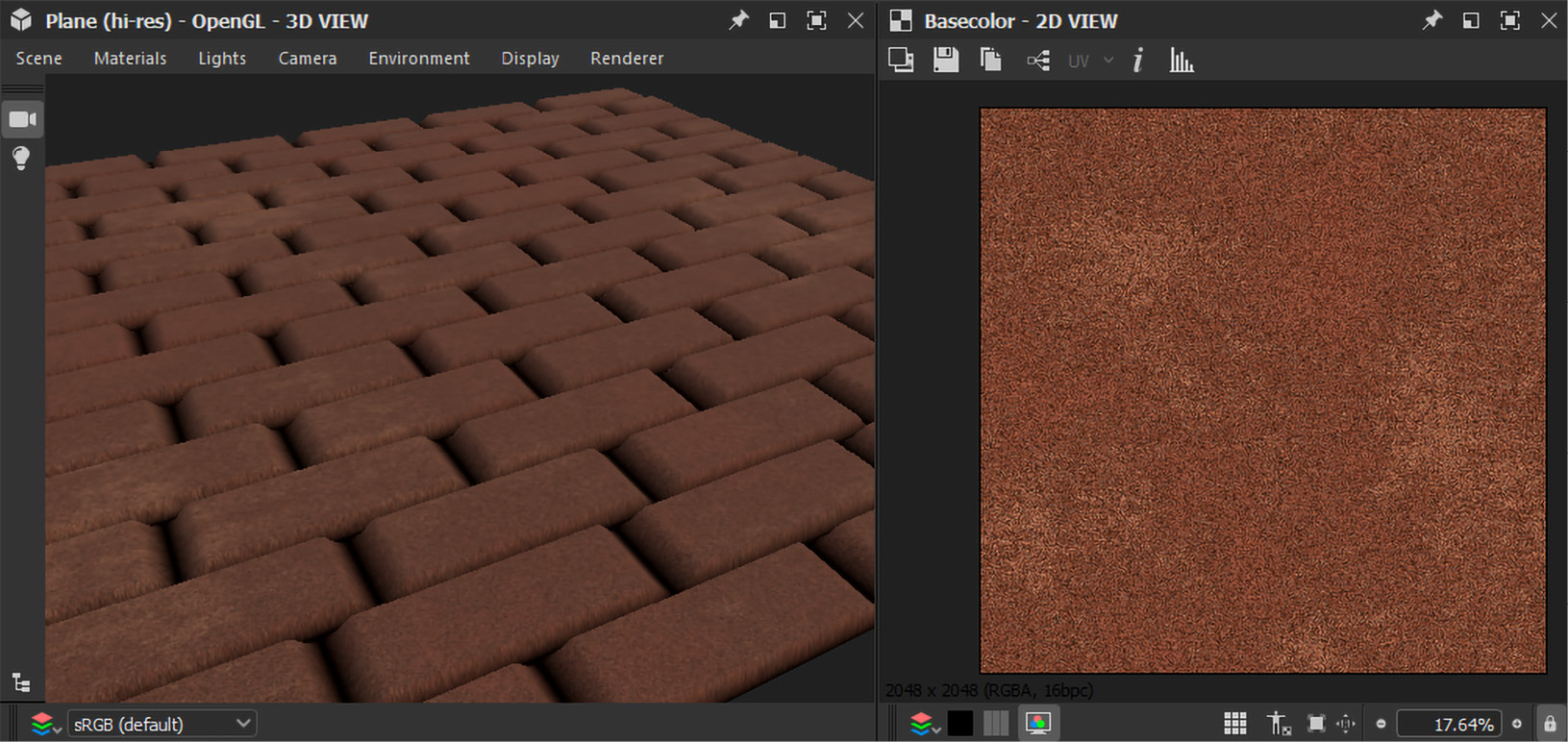
Task: Toggle the histogram display in 2D view
Action: point(1182,61)
